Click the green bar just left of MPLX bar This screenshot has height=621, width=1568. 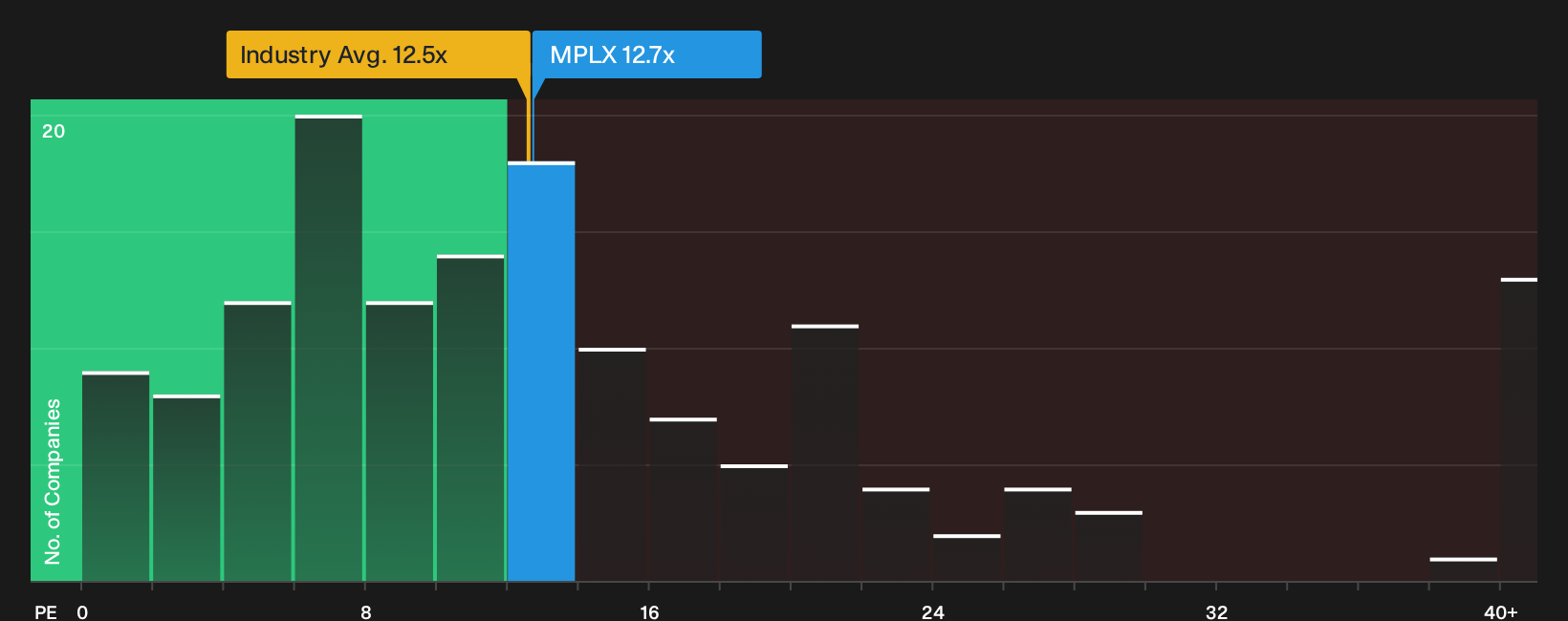(470, 418)
